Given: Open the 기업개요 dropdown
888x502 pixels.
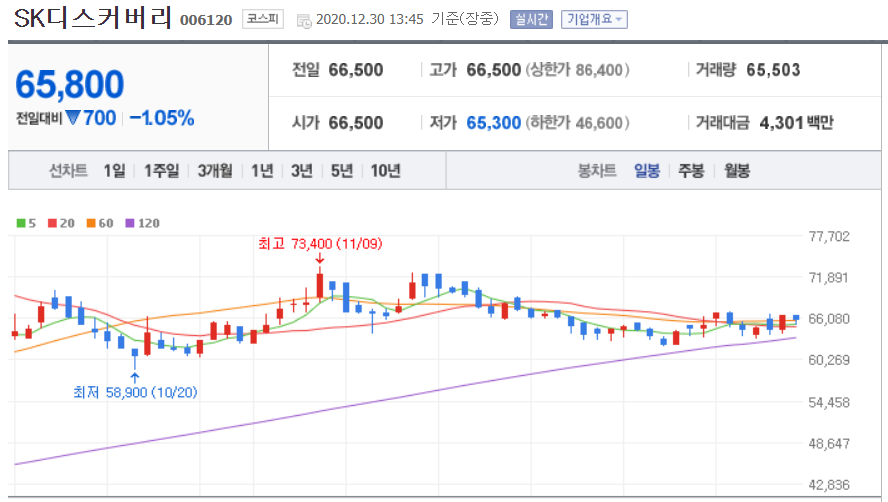Looking at the screenshot, I should point(594,19).
